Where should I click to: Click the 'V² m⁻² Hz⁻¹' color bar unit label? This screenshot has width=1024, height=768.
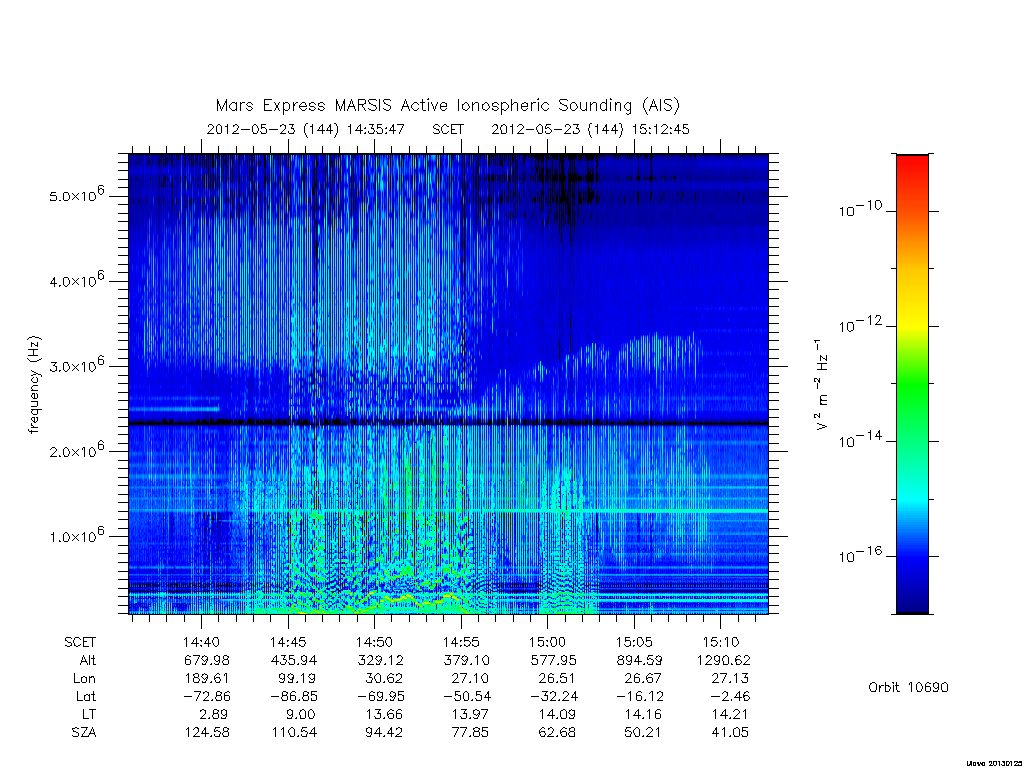click(822, 384)
